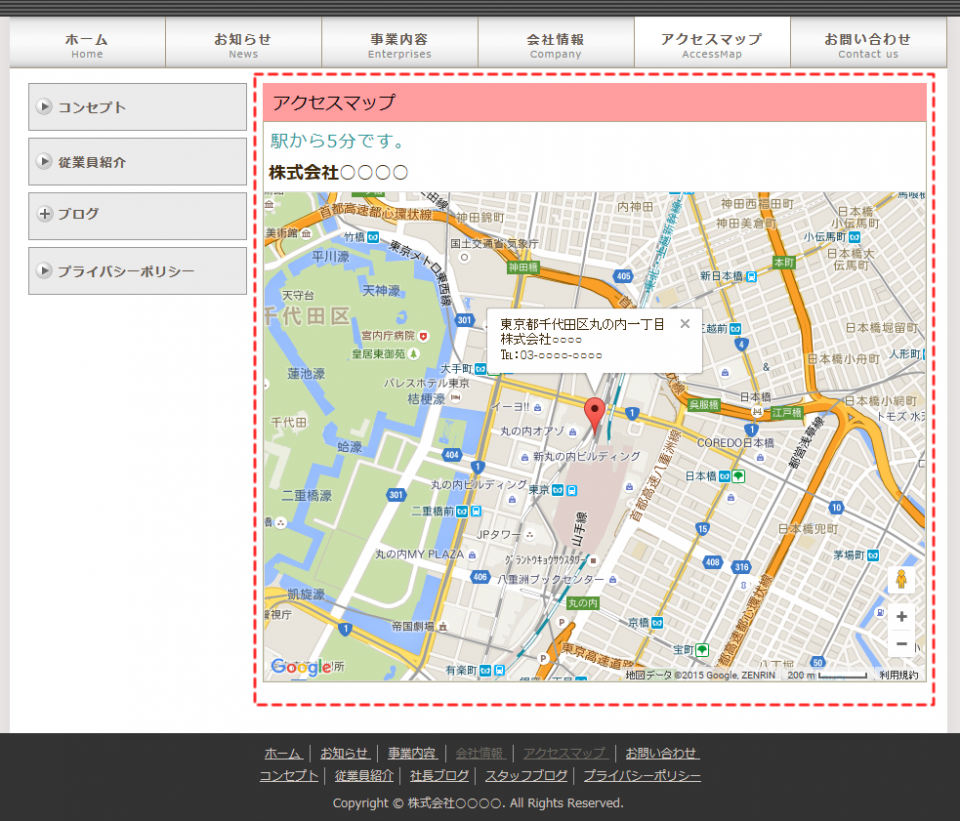The image size is (960, 821).
Task: Click 竹橋 subway station icon
Action: tap(372, 237)
